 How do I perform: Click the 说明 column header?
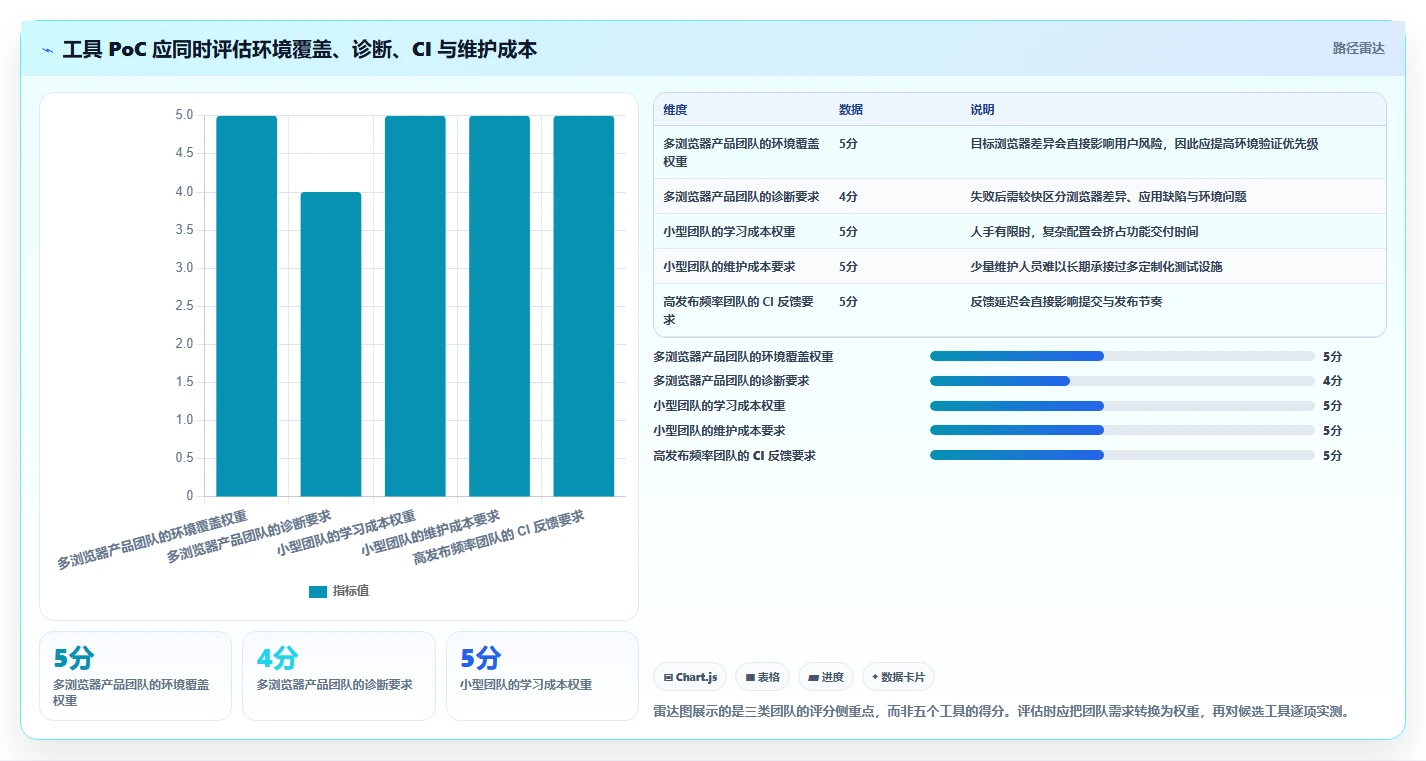982,110
